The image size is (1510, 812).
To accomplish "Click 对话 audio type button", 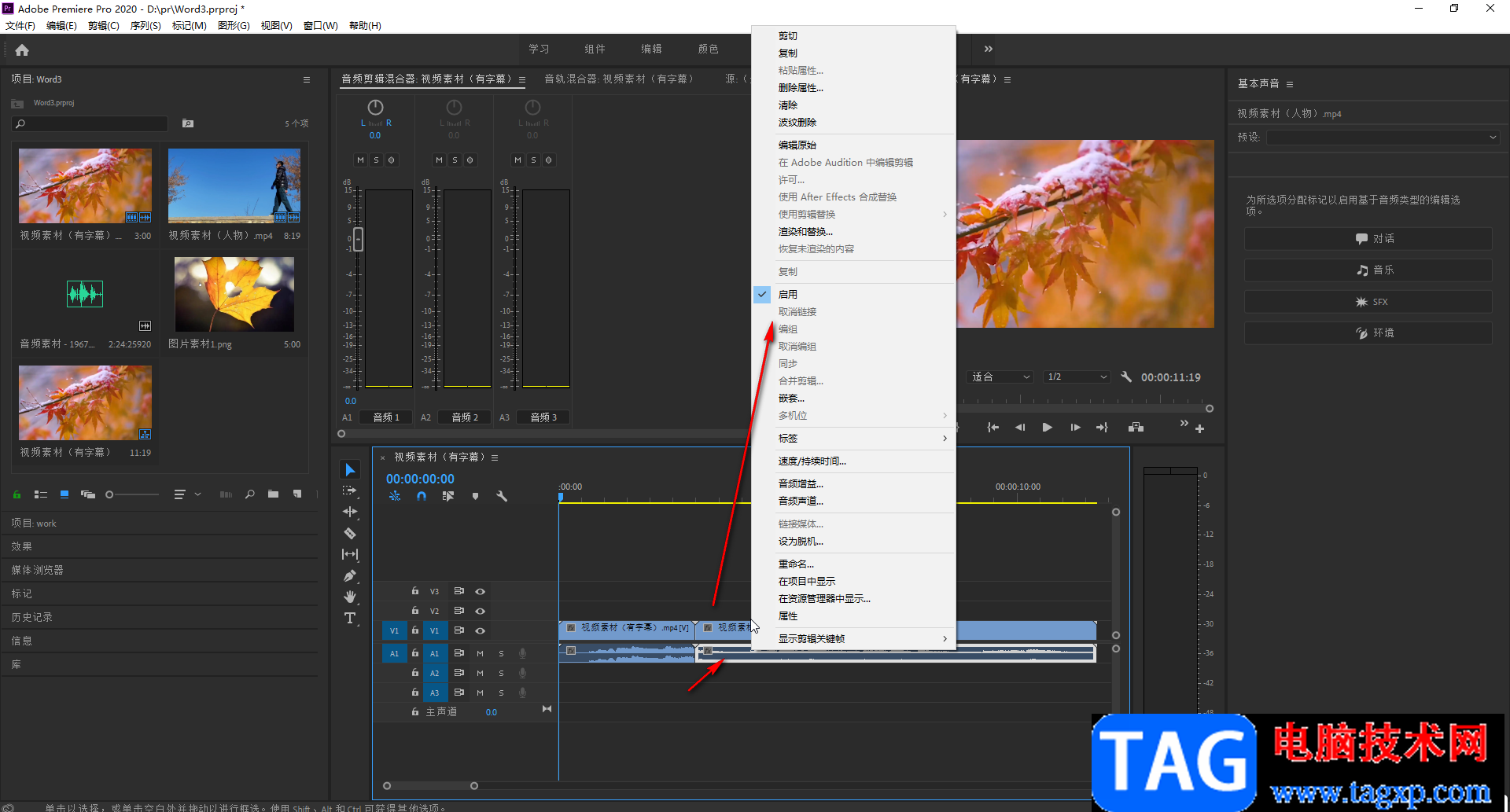I will point(1368,239).
